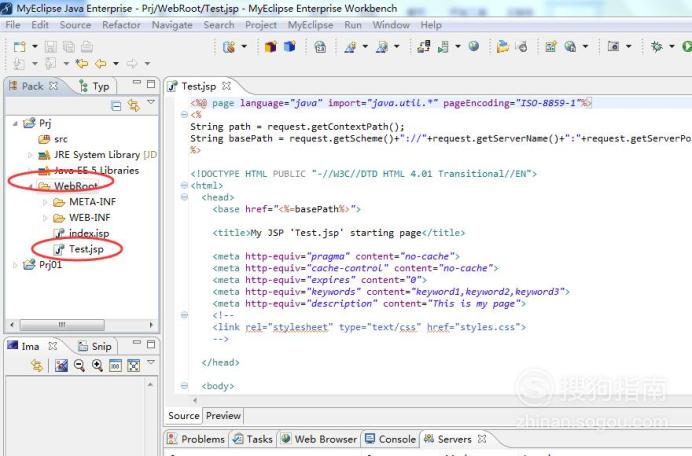Click the green bug Debug icon
The image size is (692, 456).
[x=657, y=46]
